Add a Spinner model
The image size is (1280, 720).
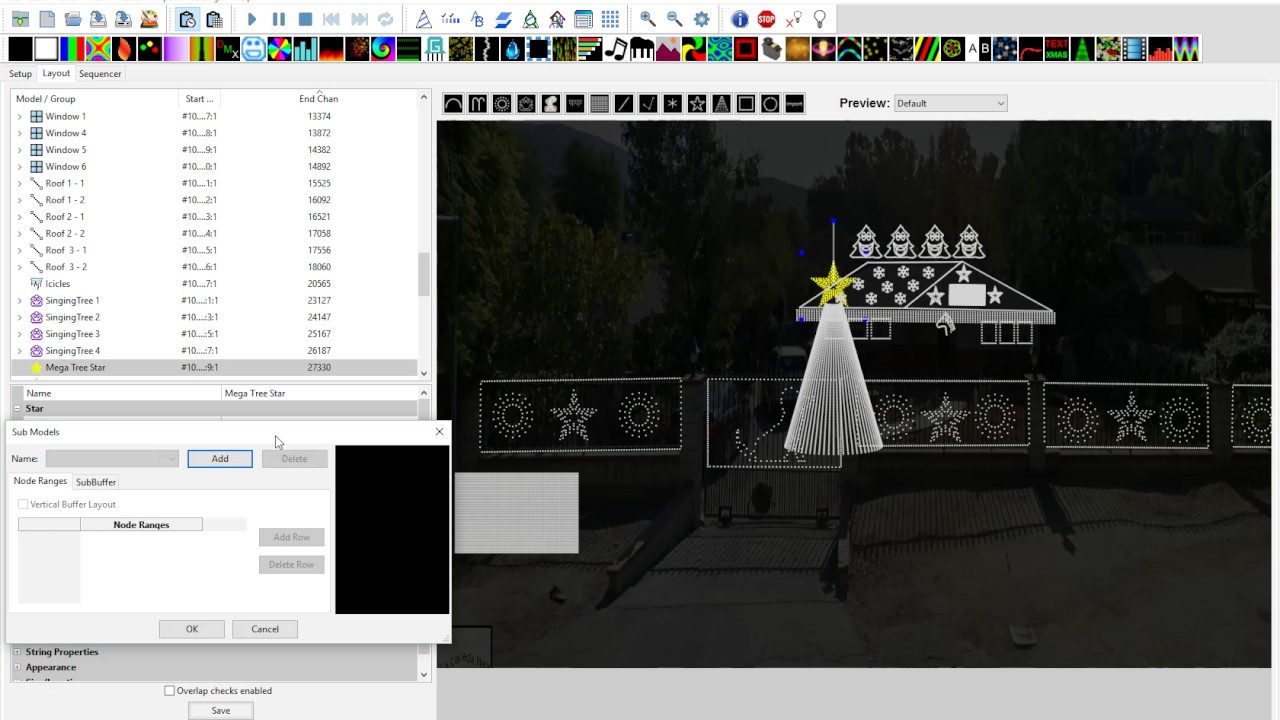(673, 104)
